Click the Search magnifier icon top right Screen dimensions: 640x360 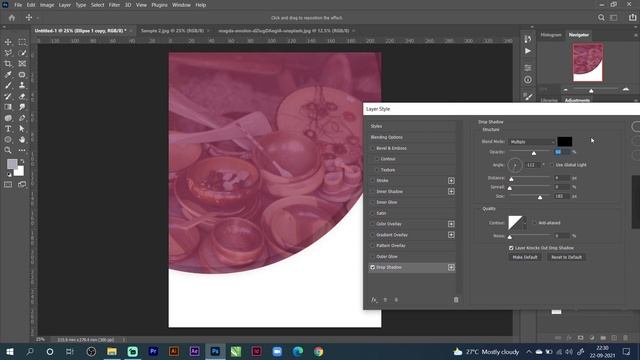[x=601, y=18]
